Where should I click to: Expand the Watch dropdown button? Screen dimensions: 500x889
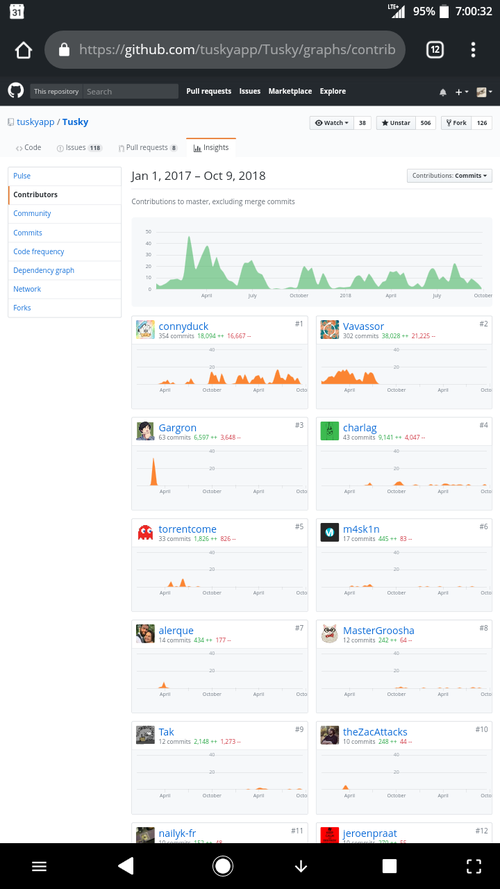point(332,123)
